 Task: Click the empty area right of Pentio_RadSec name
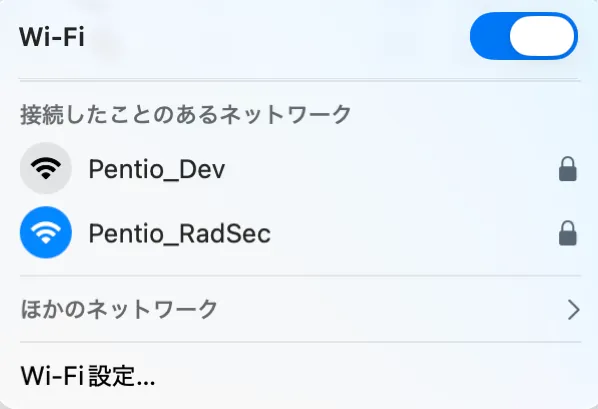[x=415, y=232]
